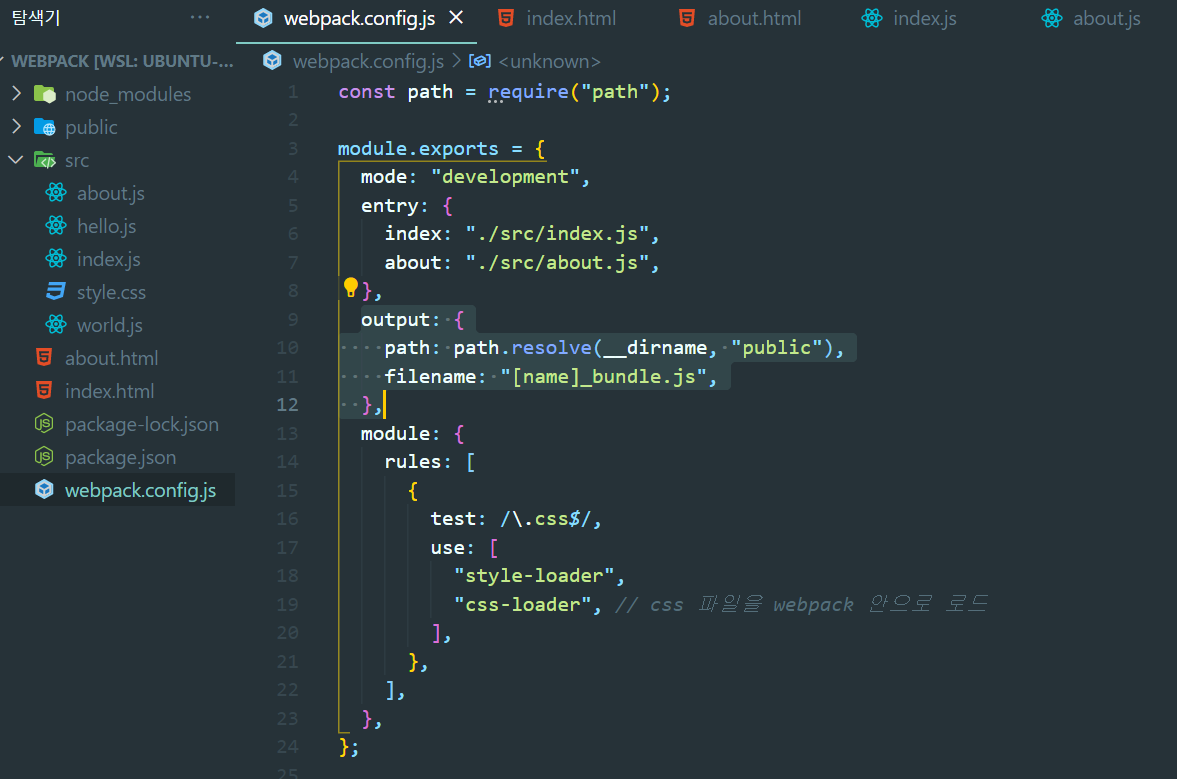Click HTML5 icon on about.html tab
The height and width of the screenshot is (779, 1177).
687,18
